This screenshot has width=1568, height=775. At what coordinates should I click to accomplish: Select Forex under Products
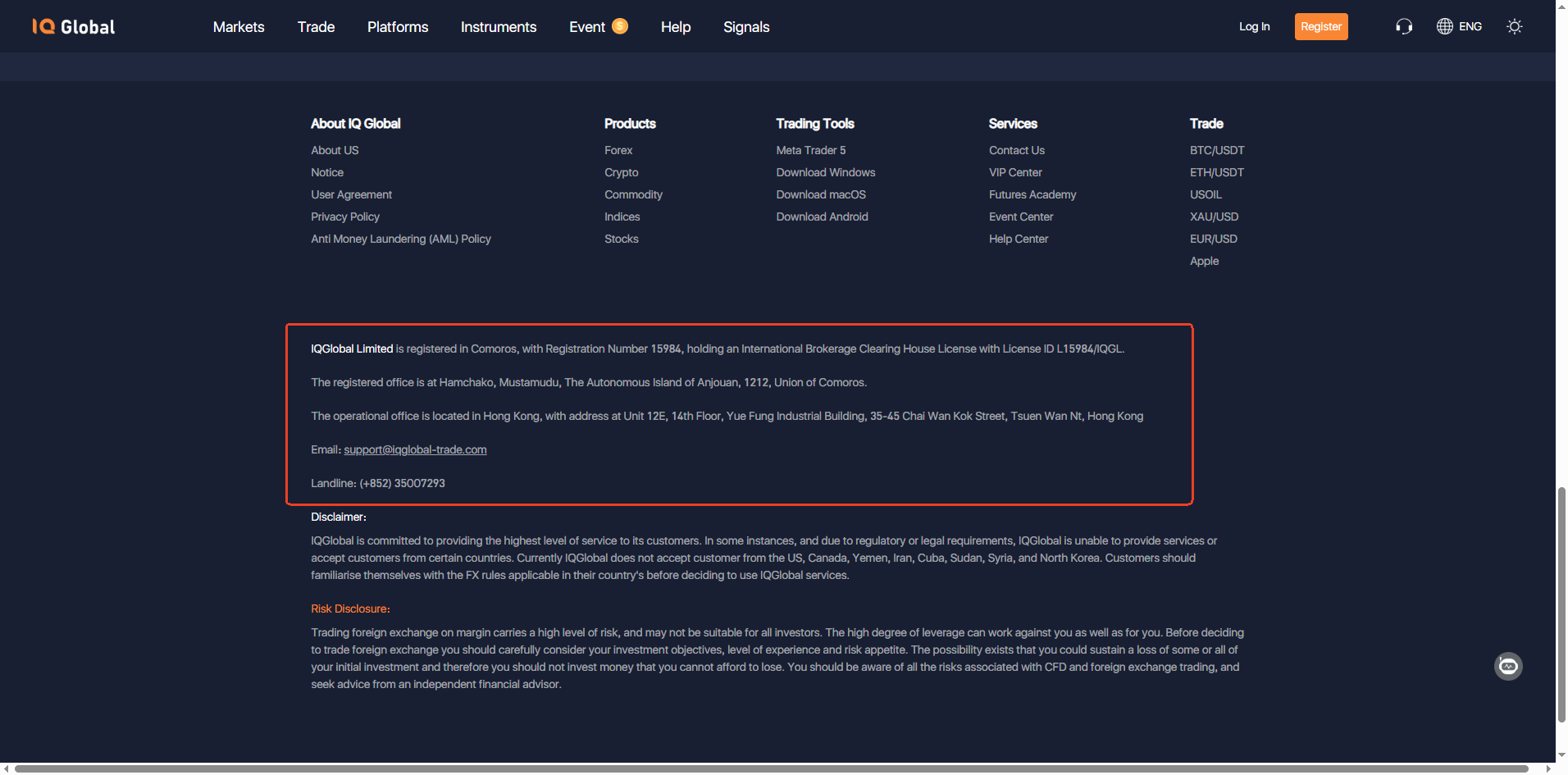(618, 150)
